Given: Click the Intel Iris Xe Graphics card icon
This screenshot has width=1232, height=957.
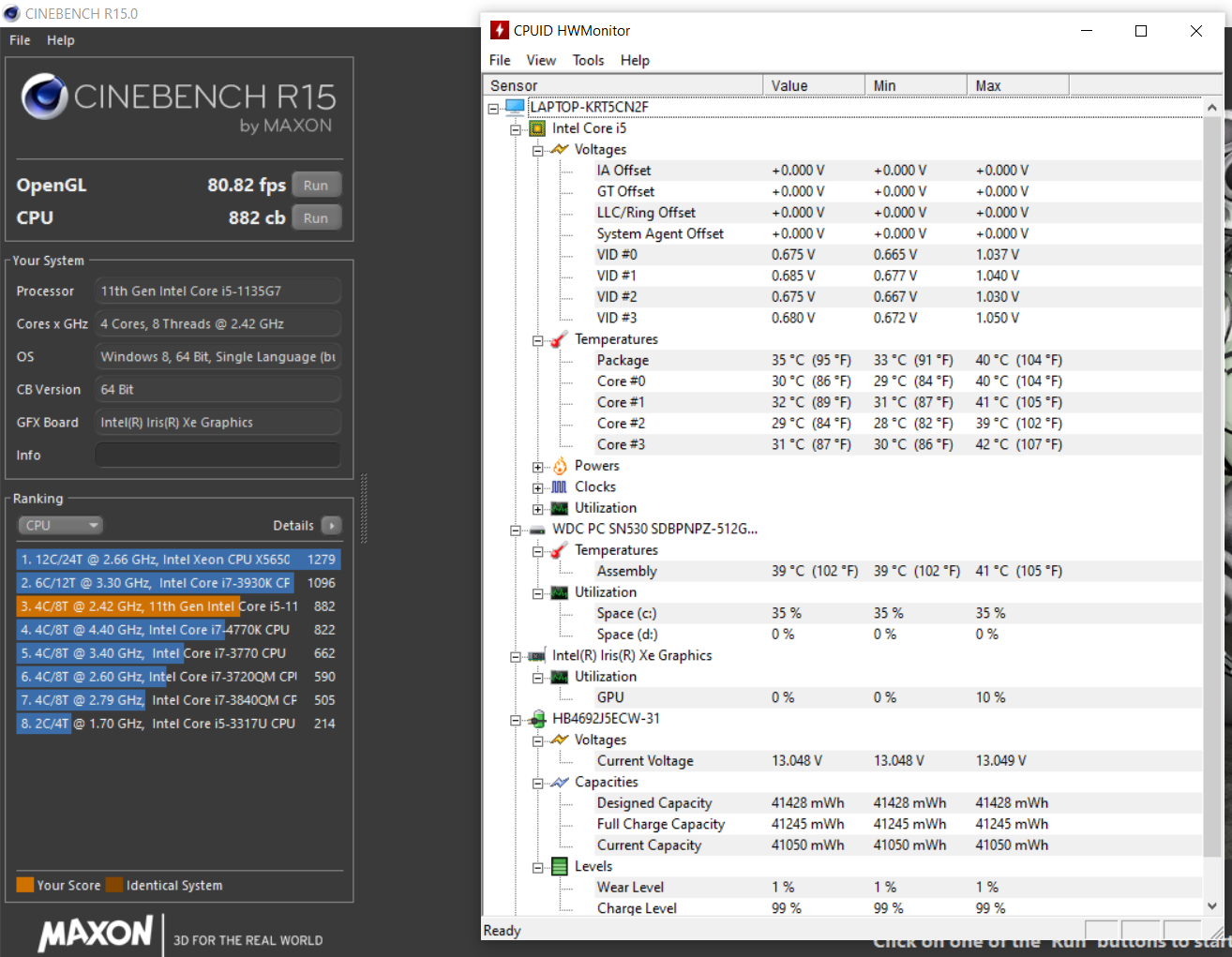Looking at the screenshot, I should point(537,656).
